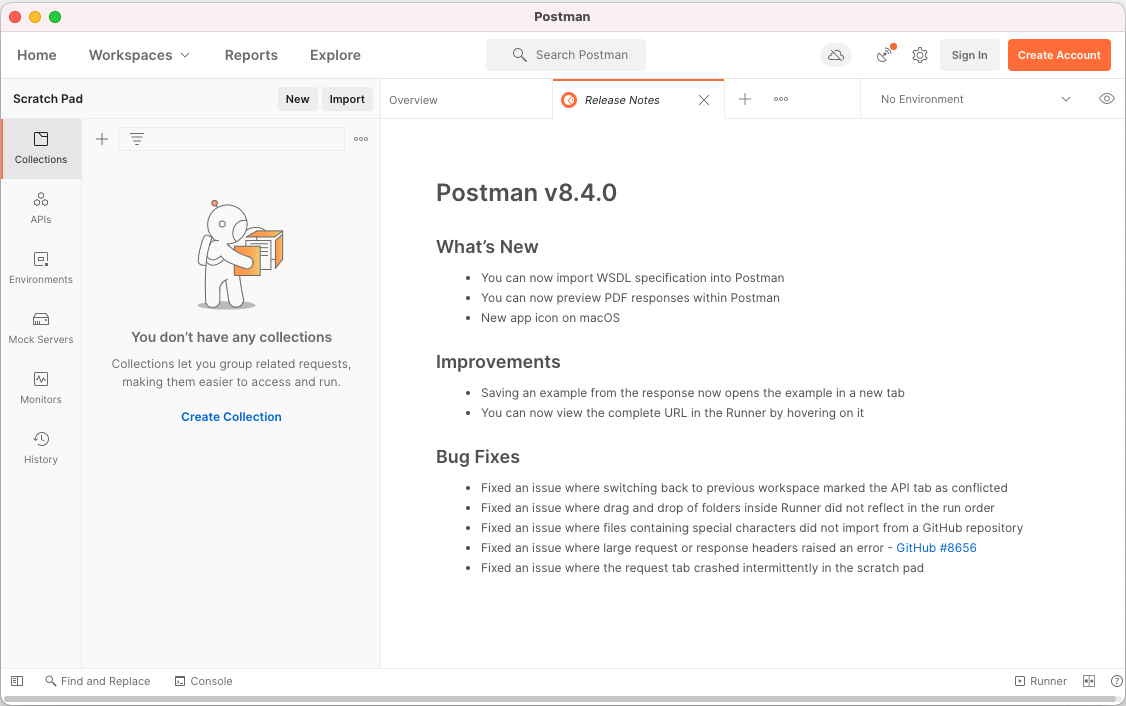The width and height of the screenshot is (1126, 706).
Task: Open the History sidebar panel
Action: point(41,448)
